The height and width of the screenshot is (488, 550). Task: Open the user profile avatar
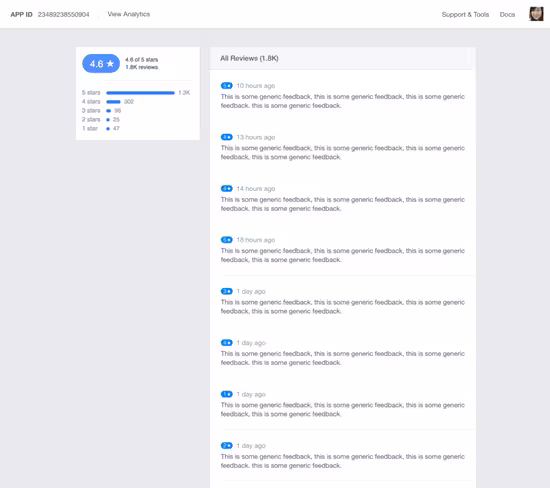(536, 14)
